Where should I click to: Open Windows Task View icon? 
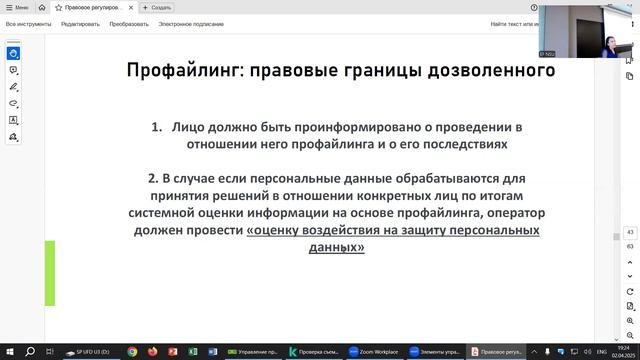pyautogui.click(x=49, y=352)
